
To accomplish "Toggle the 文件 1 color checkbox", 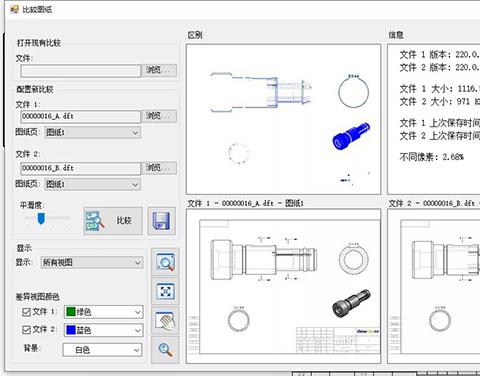I will [x=26, y=312].
